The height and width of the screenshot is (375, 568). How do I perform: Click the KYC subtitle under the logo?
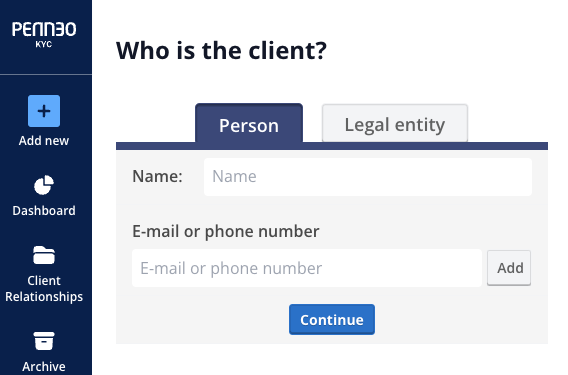pyautogui.click(x=44, y=44)
